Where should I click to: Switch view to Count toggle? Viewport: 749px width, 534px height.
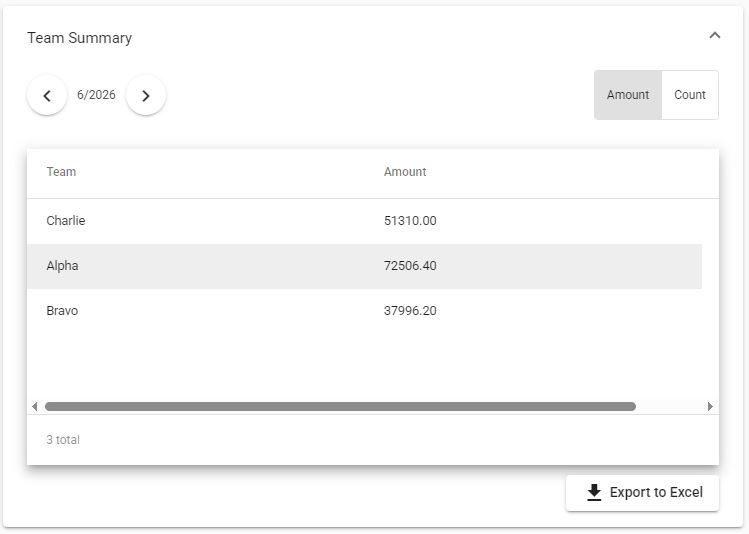690,95
